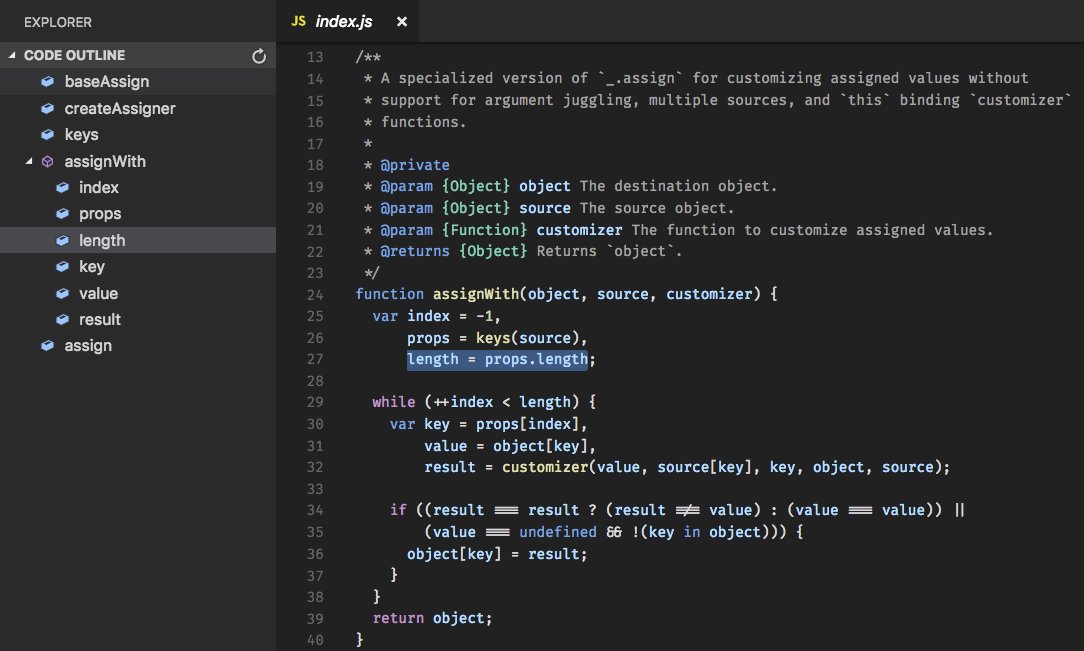The image size is (1084, 651).
Task: Click 'keys(source)' call on line 26
Action: click(527, 338)
